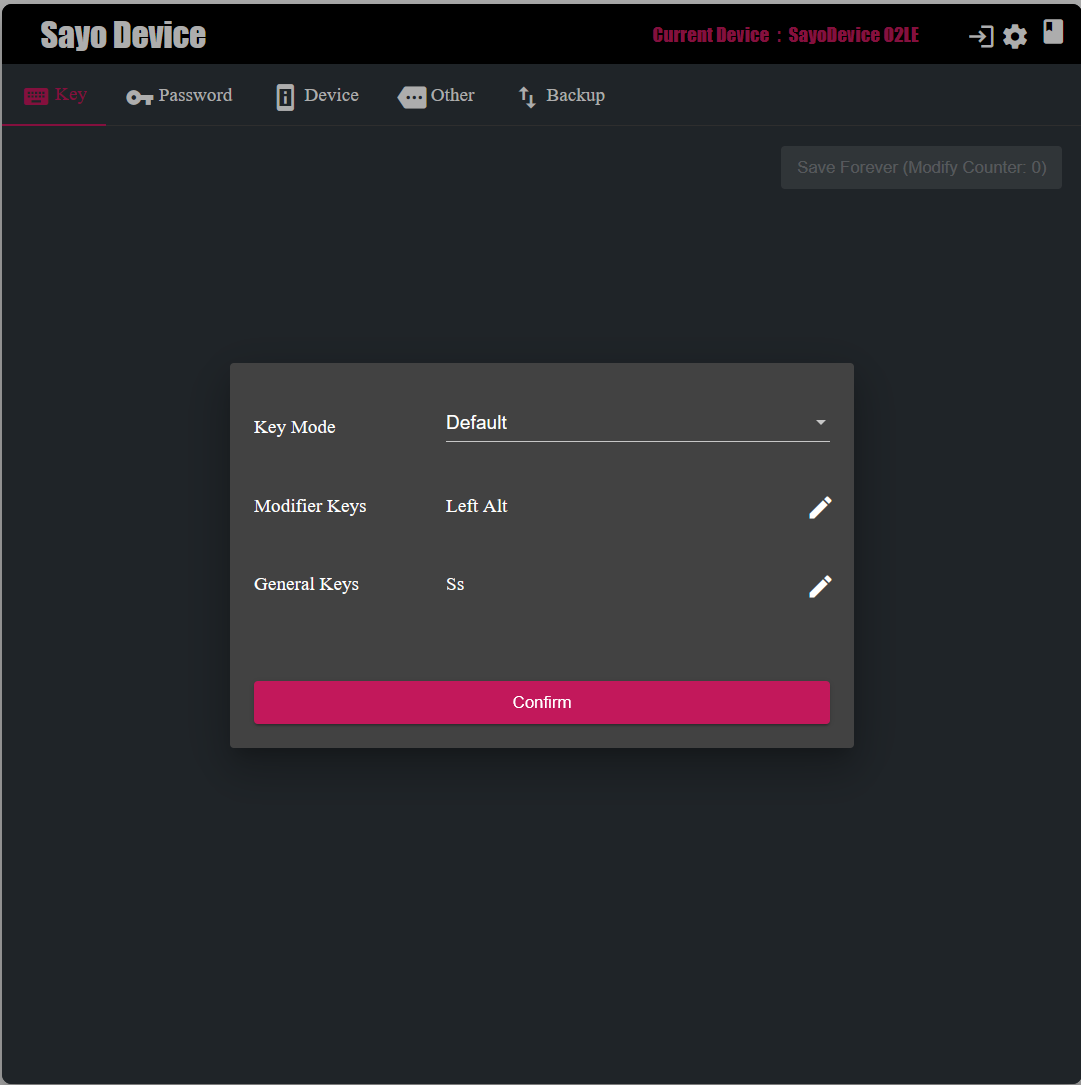Switch to the Backup tab

[562, 95]
